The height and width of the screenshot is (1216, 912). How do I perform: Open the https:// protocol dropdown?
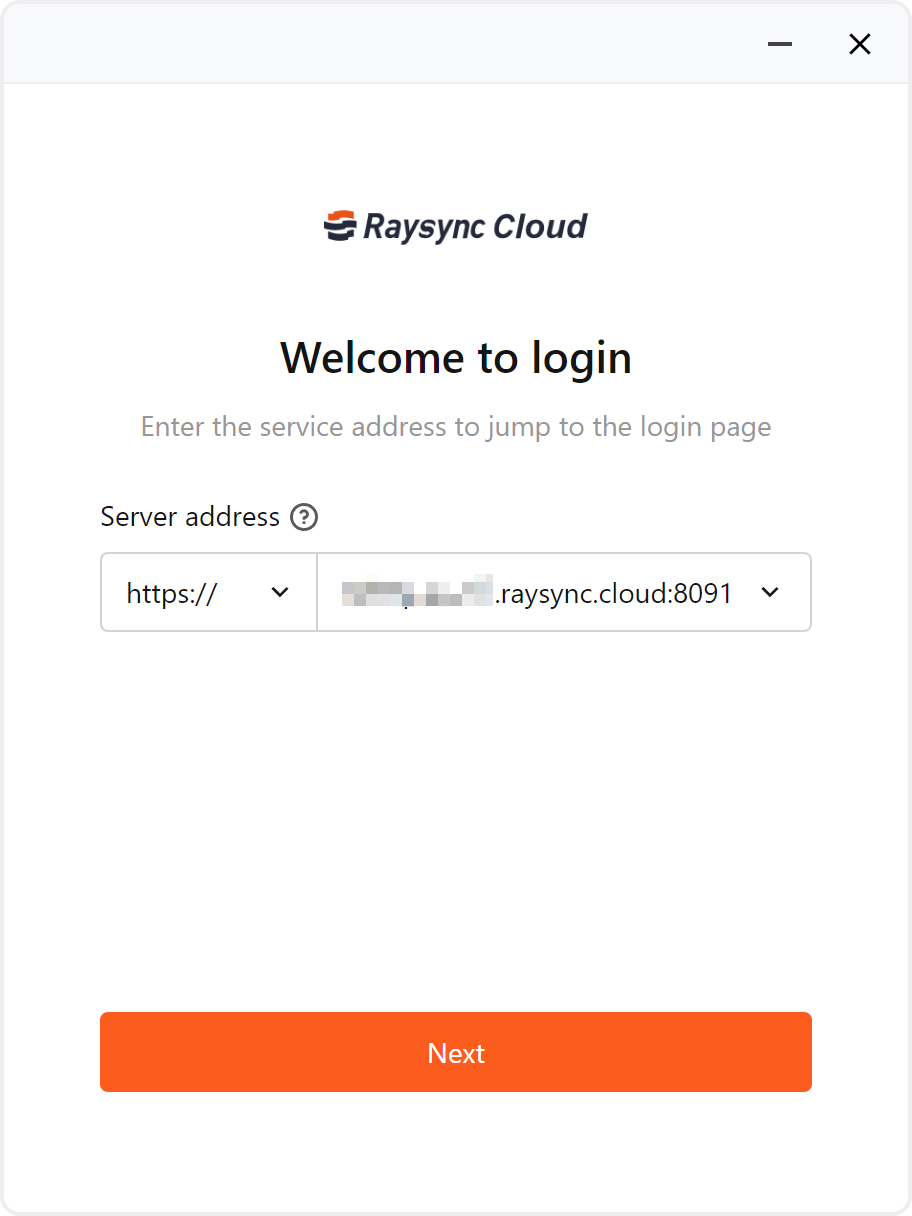(209, 592)
